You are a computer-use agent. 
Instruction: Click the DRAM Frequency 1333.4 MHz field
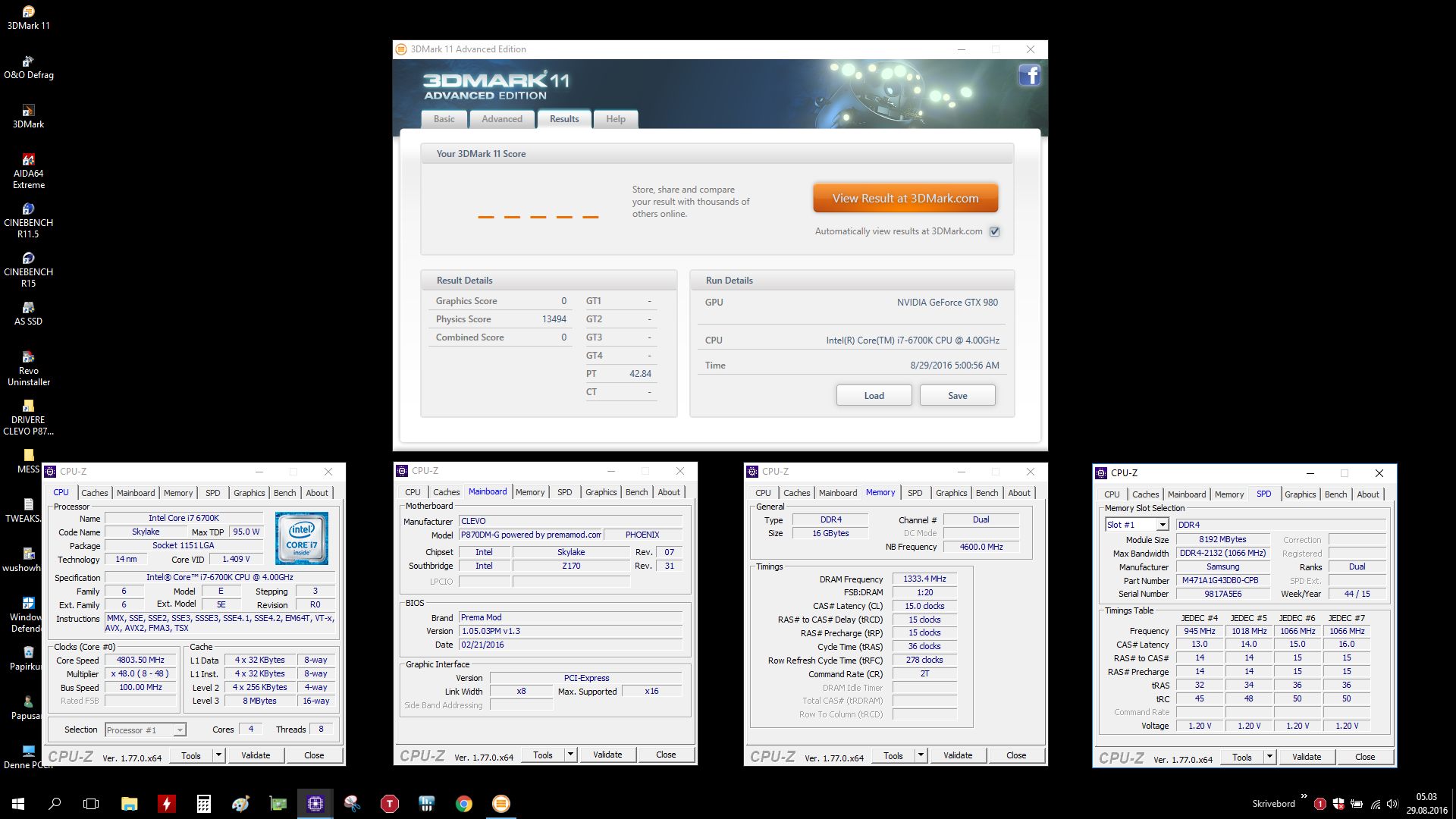tap(924, 579)
